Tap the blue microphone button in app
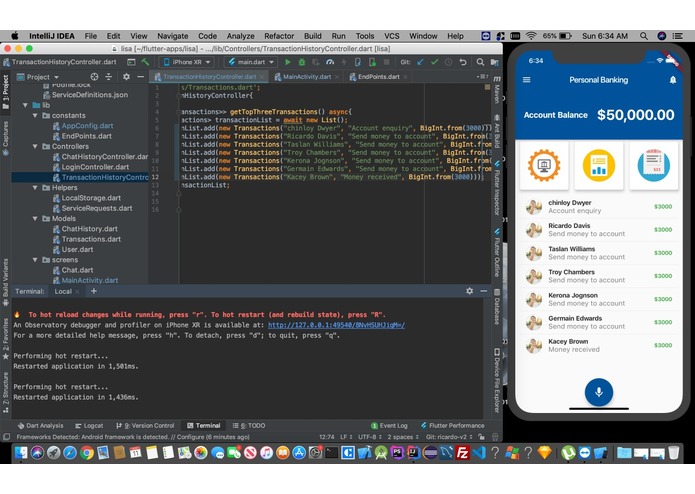Image resolution: width=695 pixels, height=494 pixels. point(599,392)
